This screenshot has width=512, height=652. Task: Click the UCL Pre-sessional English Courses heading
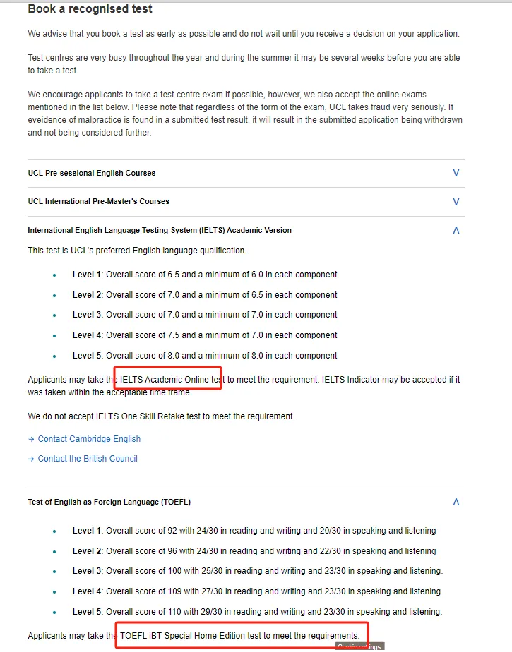(x=92, y=173)
